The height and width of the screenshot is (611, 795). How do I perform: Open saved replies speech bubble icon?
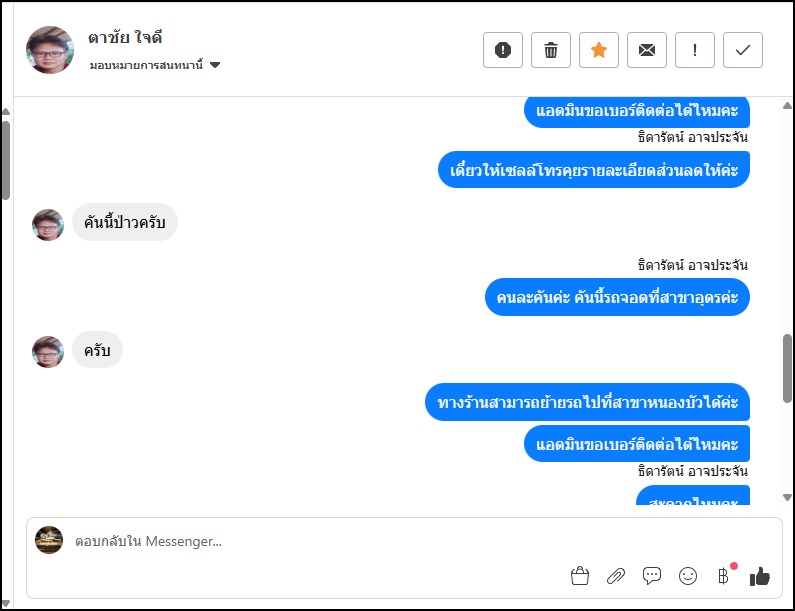(x=652, y=575)
